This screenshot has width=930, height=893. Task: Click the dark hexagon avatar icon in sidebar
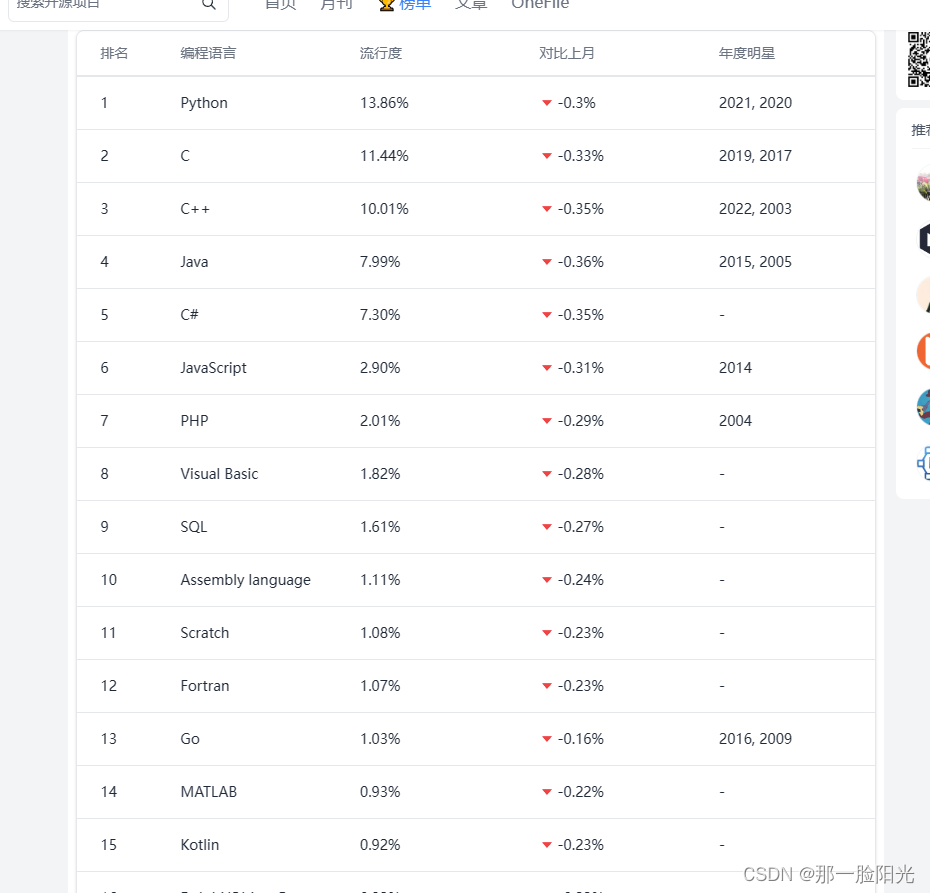point(923,238)
